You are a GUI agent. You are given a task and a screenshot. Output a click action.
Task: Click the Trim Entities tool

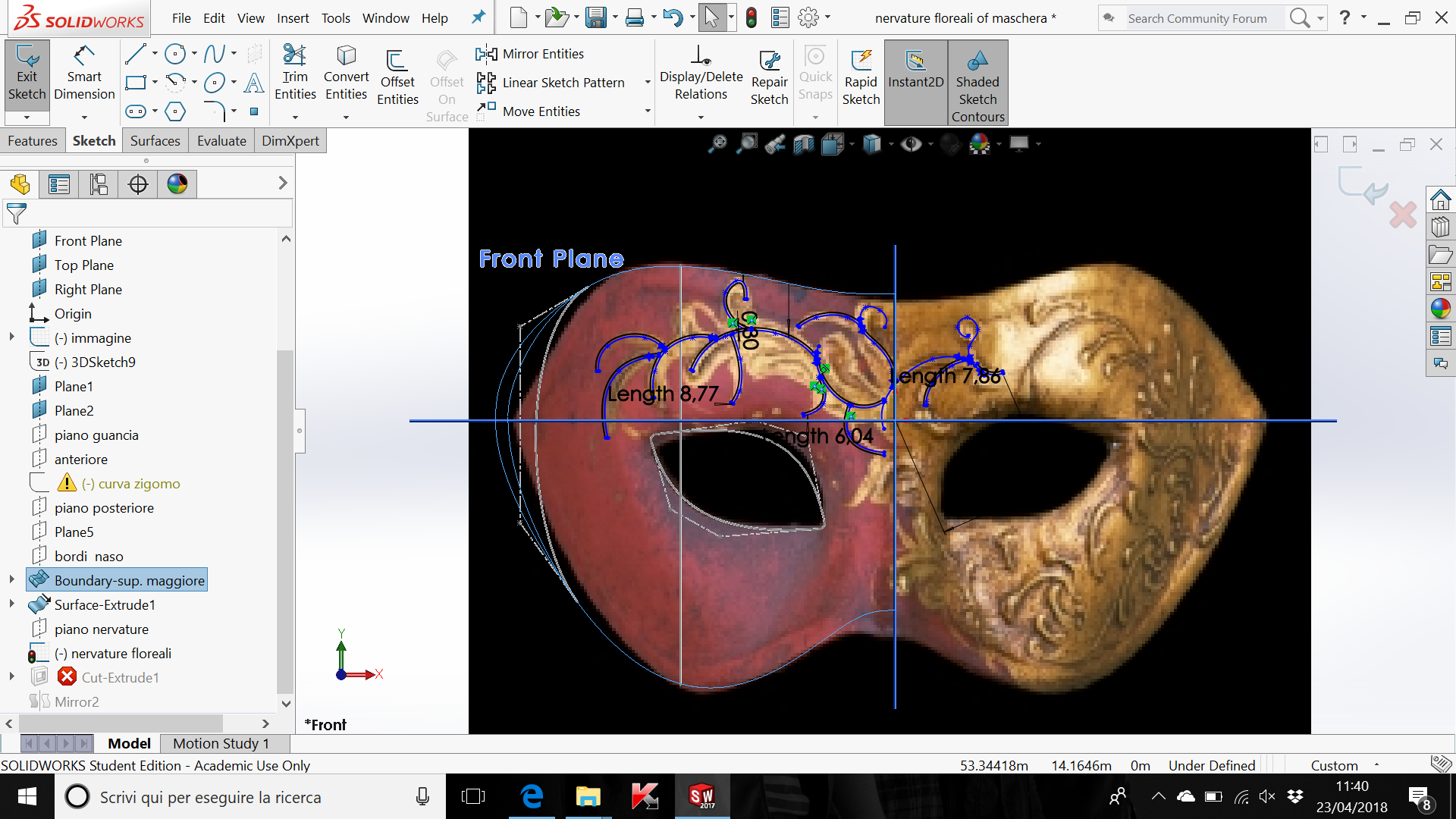[x=295, y=74]
